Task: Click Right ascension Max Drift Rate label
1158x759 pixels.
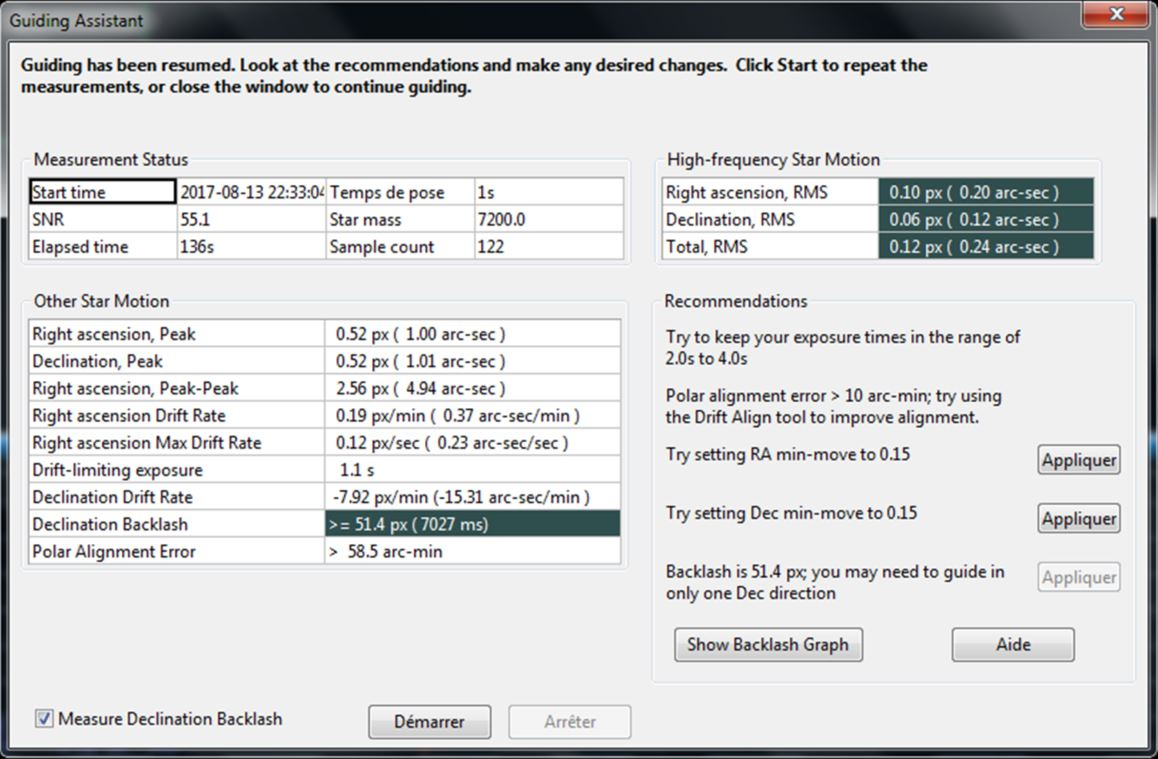Action: pyautogui.click(x=177, y=443)
